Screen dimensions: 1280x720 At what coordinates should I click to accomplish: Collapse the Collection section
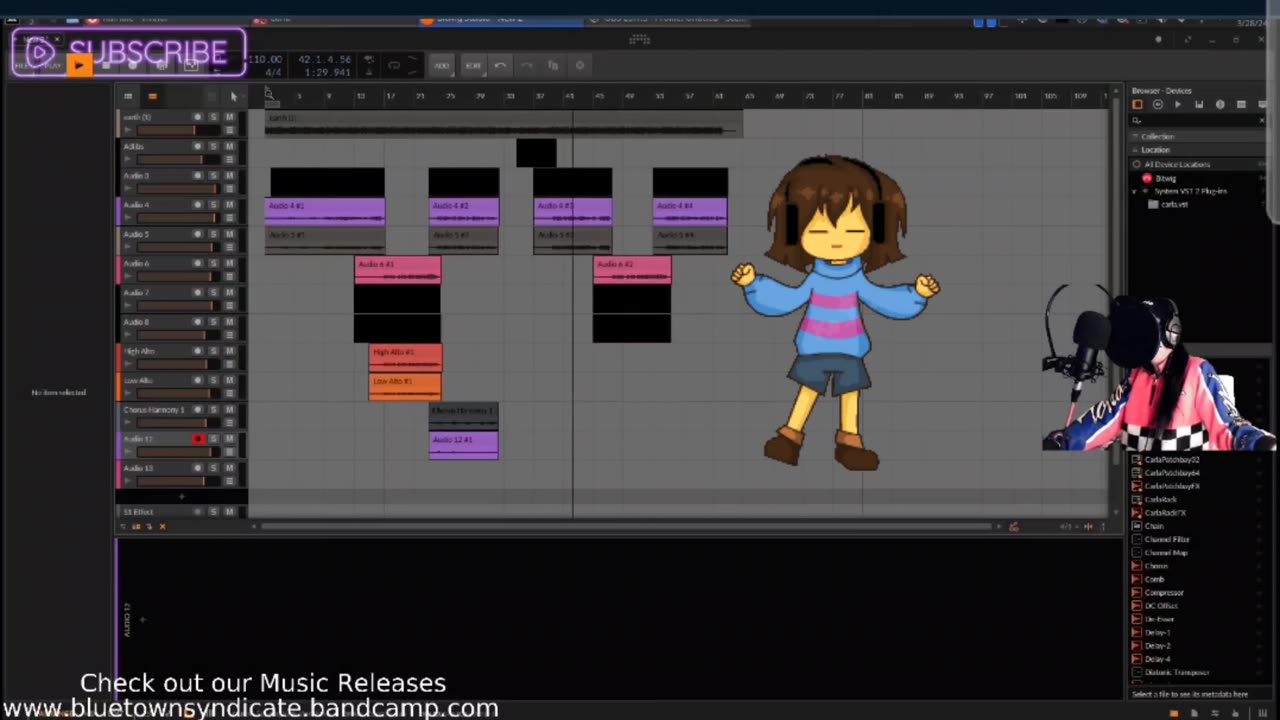pyautogui.click(x=1157, y=136)
